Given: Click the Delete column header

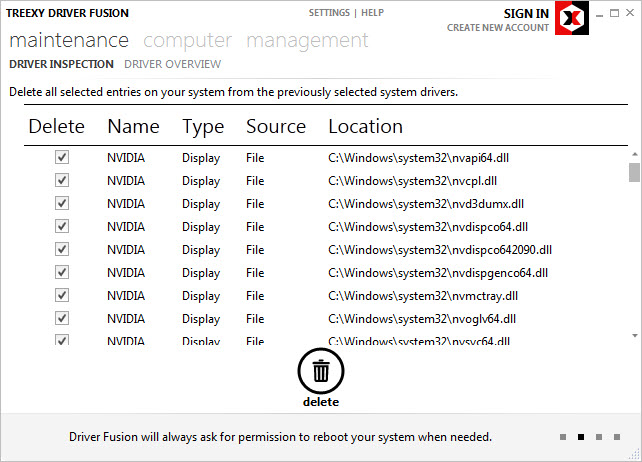Looking at the screenshot, I should (x=57, y=126).
